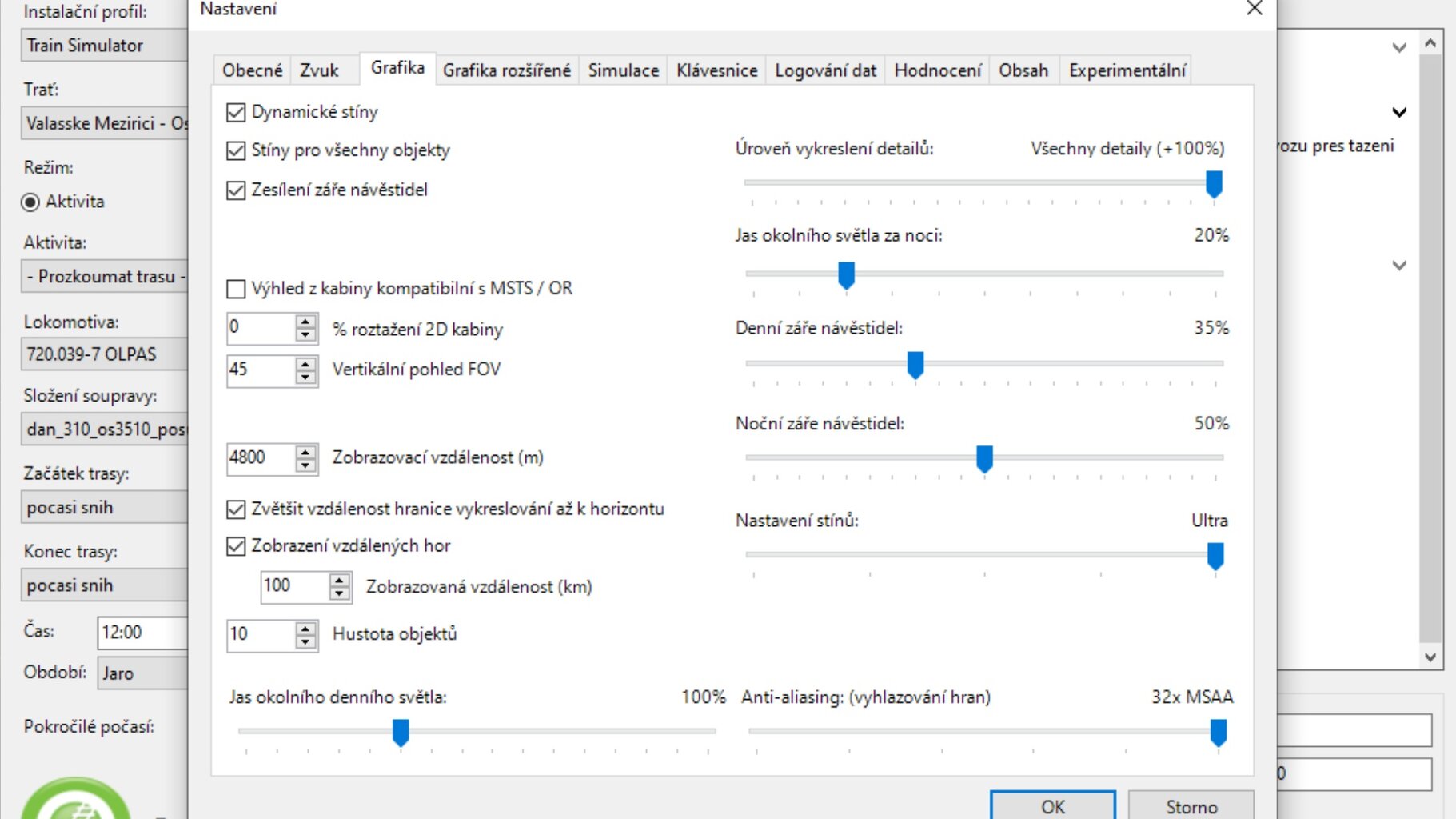Enable Výhled z kabiny kompatibilní s MSTS / OR

click(x=236, y=288)
